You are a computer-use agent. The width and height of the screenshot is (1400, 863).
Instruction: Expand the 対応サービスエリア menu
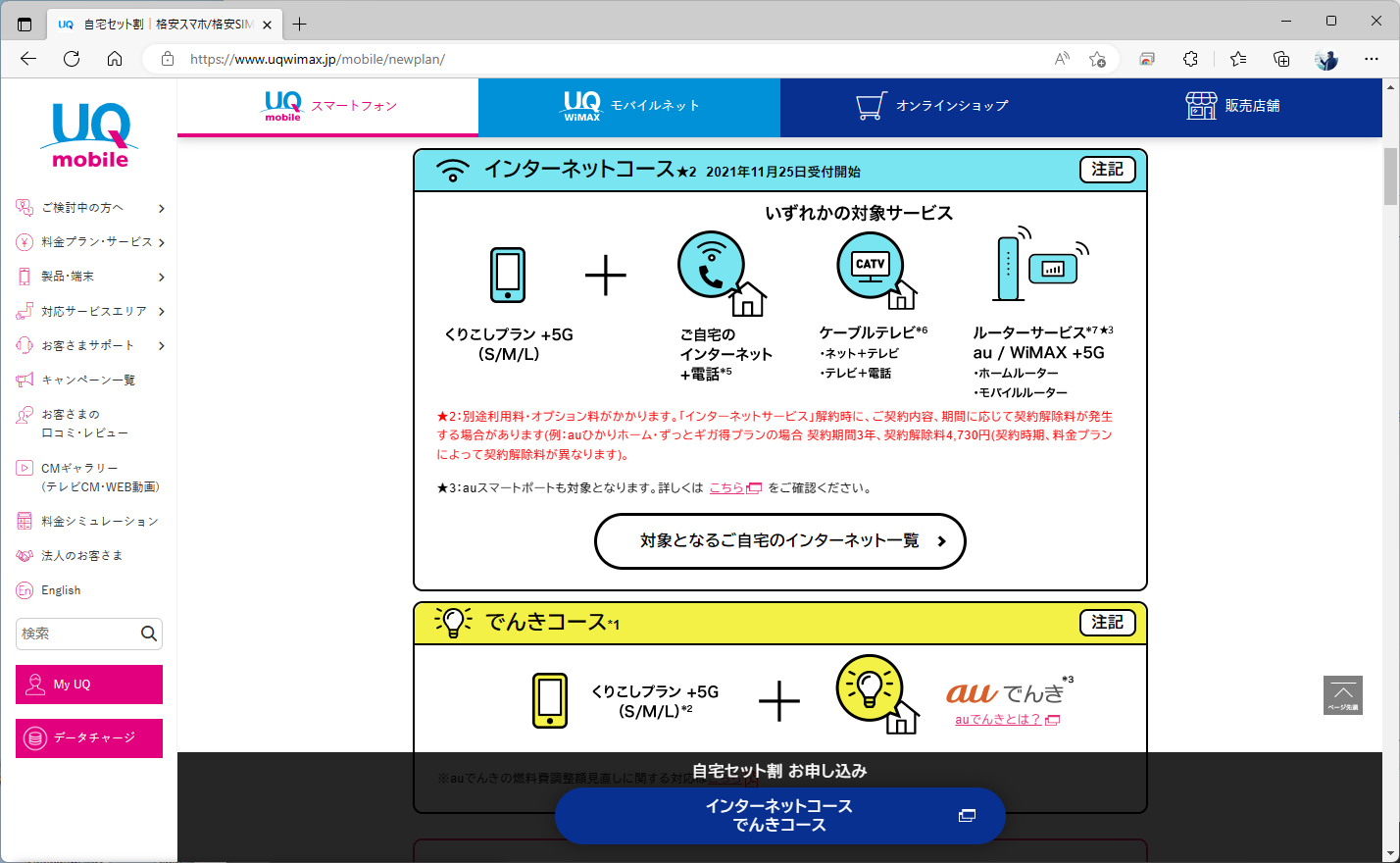[x=88, y=310]
